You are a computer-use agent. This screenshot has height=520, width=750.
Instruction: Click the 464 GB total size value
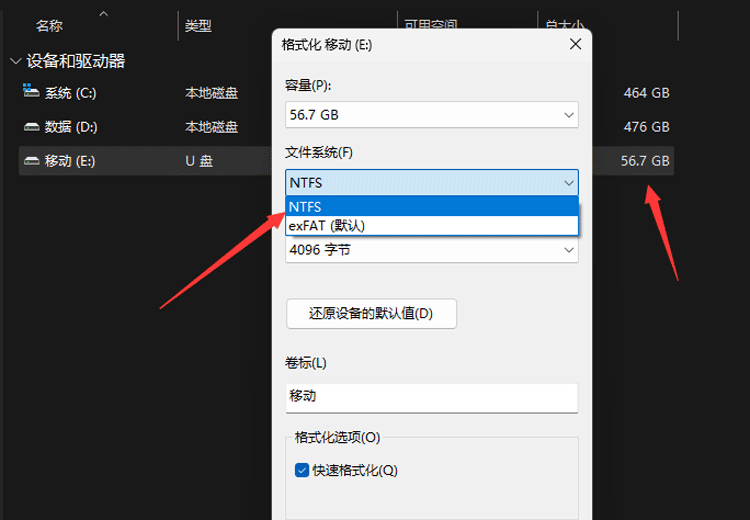[646, 93]
